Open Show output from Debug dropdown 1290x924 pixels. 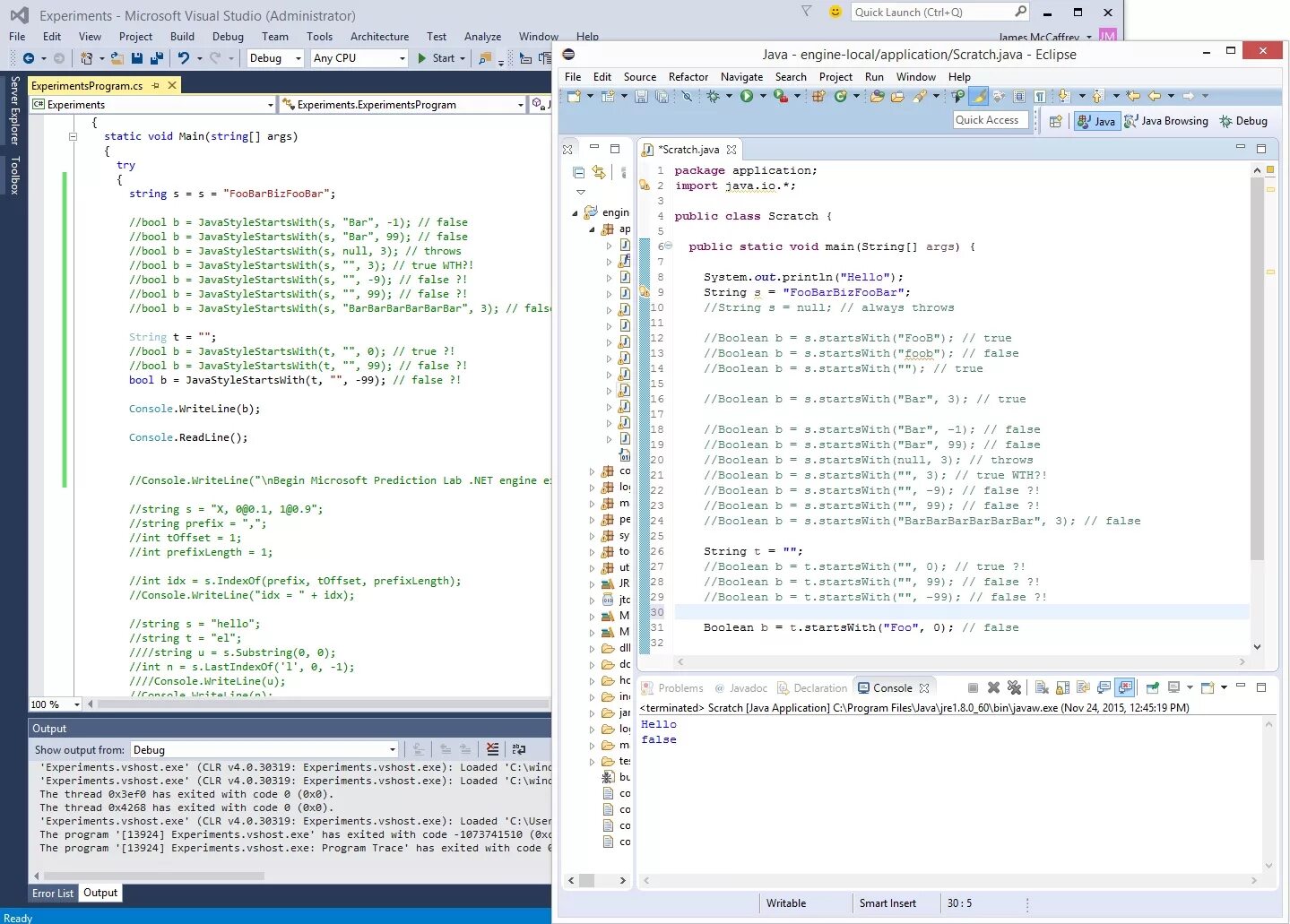(x=264, y=749)
